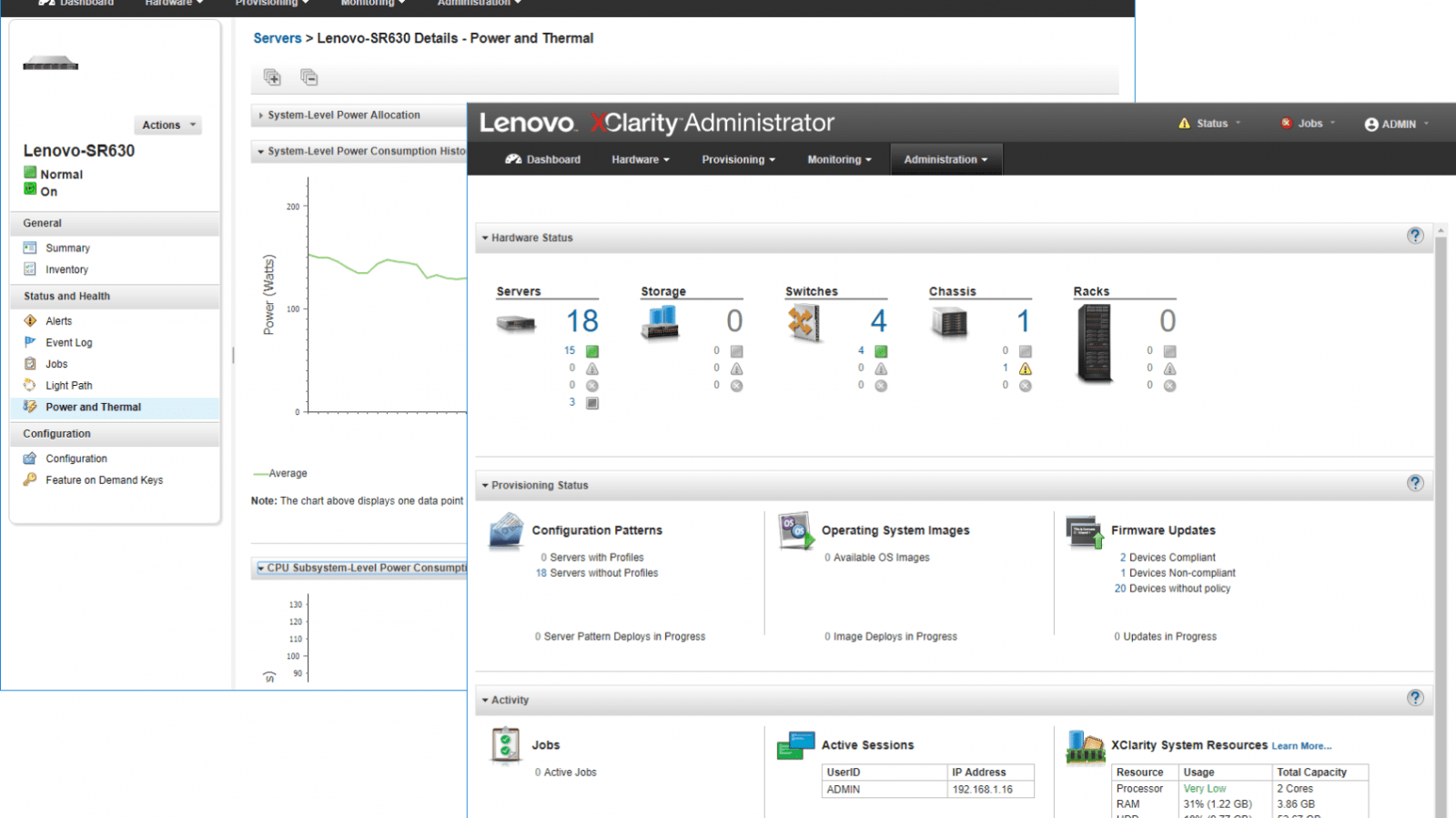Open Inventory in the sidebar
This screenshot has width=1456, height=818.
tap(66, 270)
